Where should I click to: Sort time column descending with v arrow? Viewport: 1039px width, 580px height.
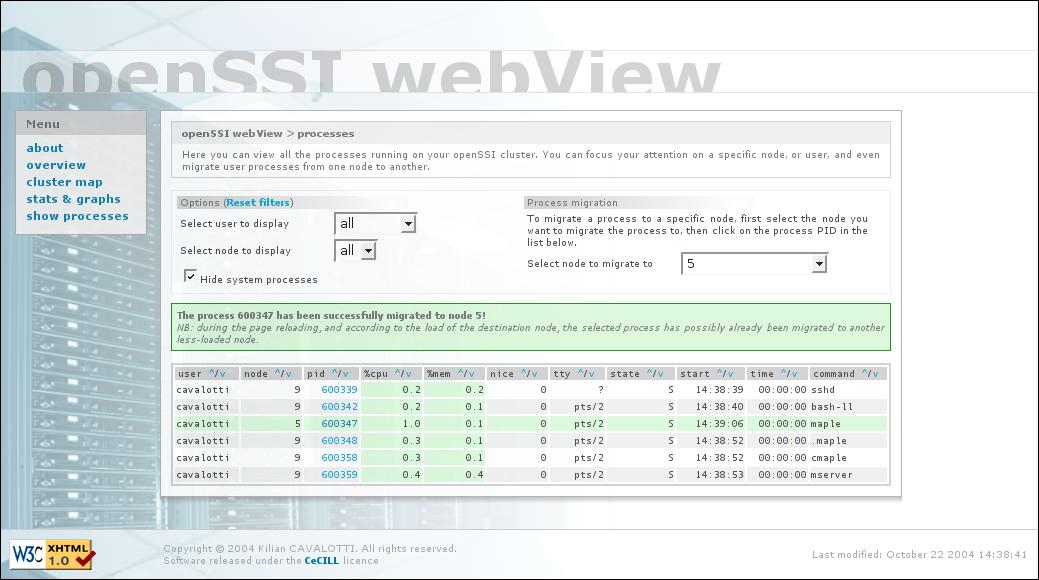794,374
